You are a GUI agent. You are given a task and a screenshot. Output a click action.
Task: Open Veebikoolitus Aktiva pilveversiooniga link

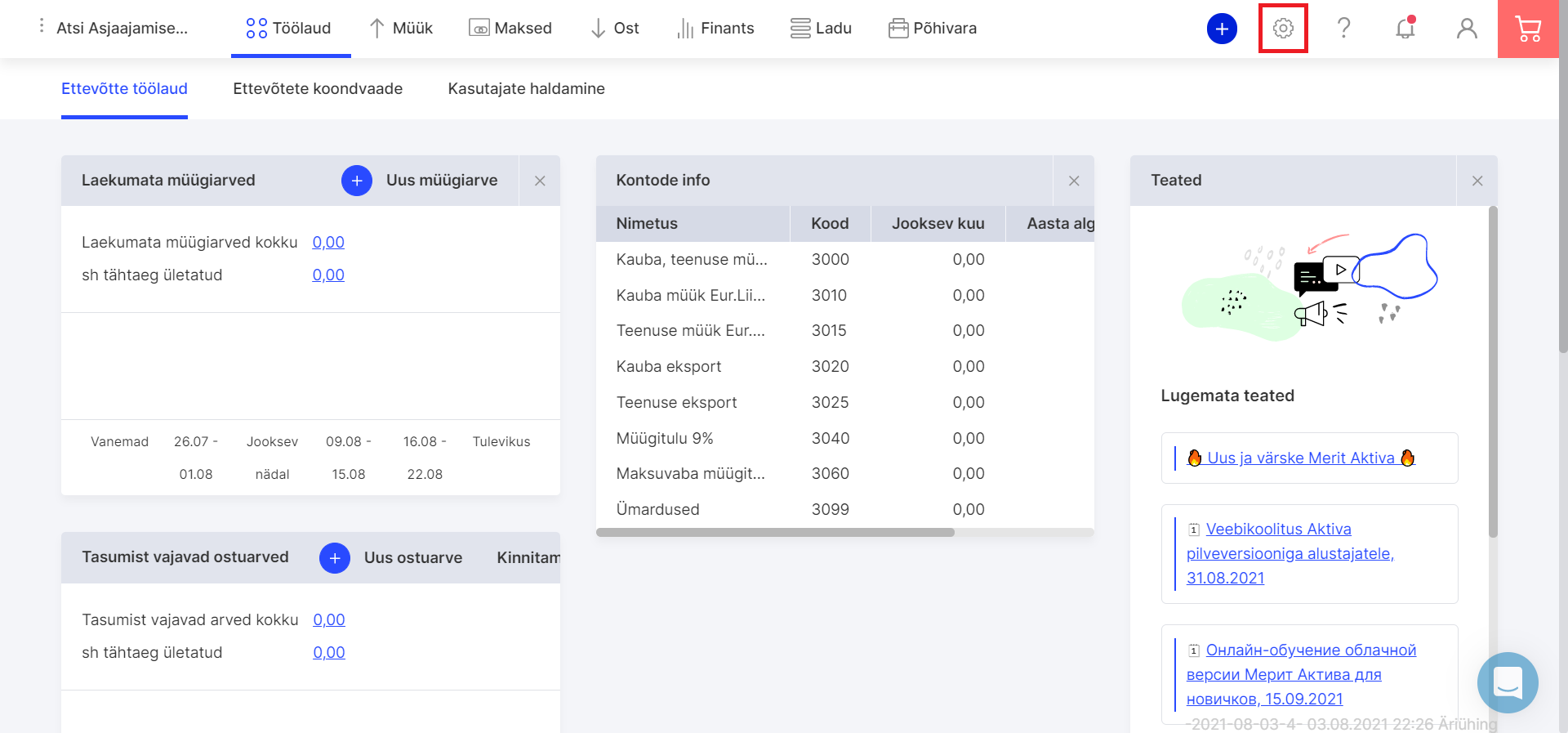1290,554
